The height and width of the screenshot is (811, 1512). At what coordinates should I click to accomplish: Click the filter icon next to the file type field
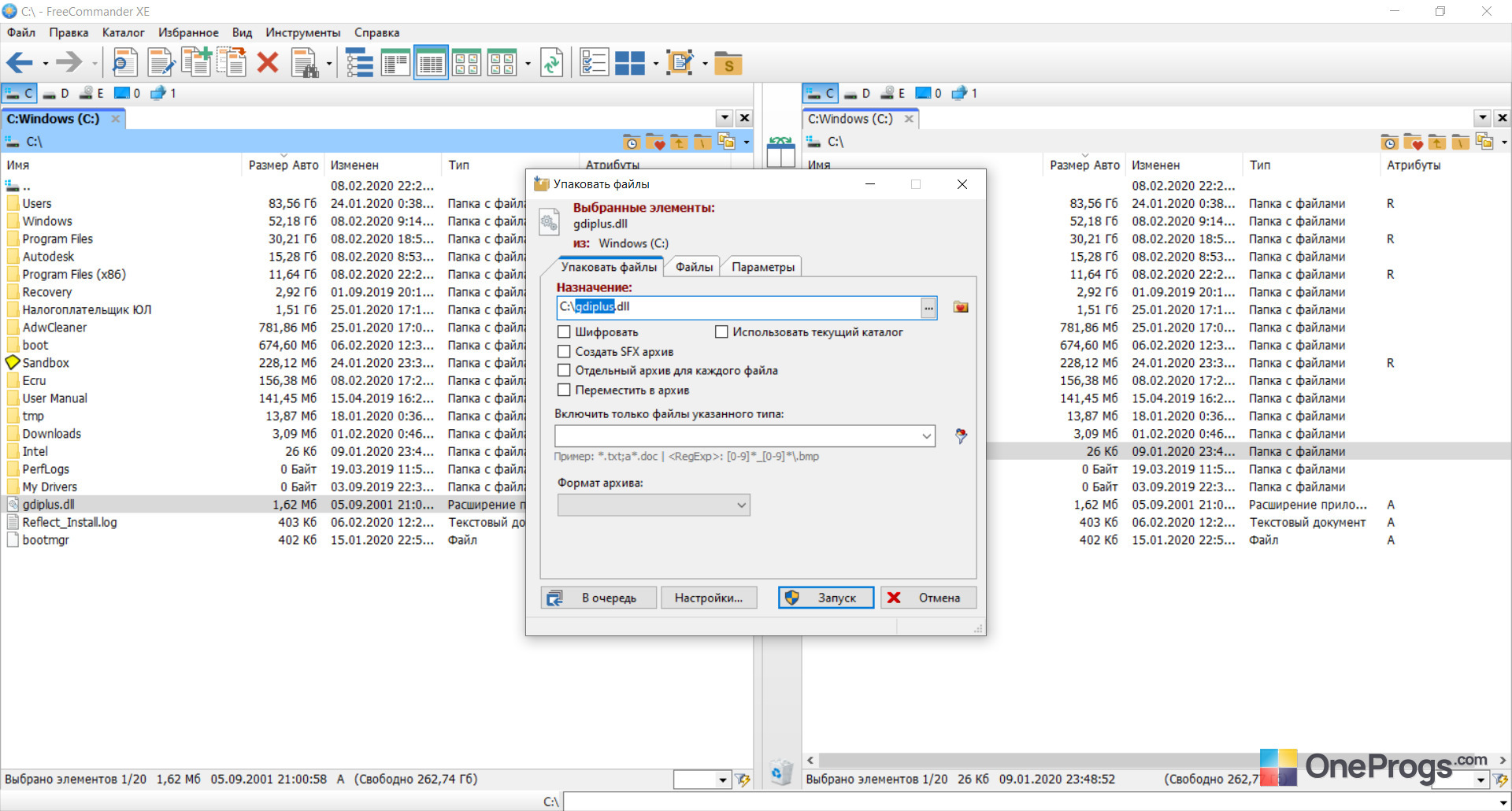point(961,435)
